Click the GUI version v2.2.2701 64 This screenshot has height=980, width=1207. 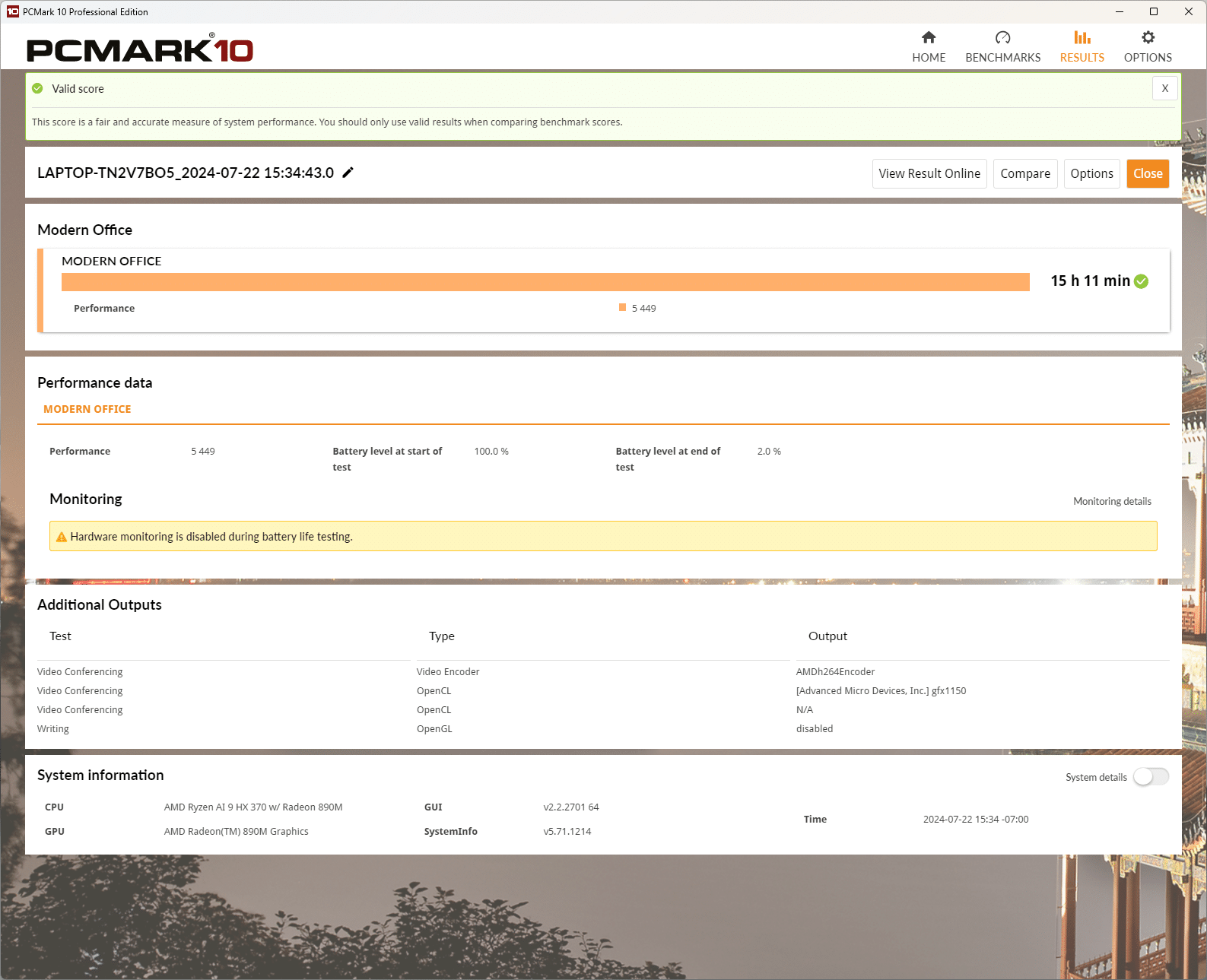tap(571, 807)
